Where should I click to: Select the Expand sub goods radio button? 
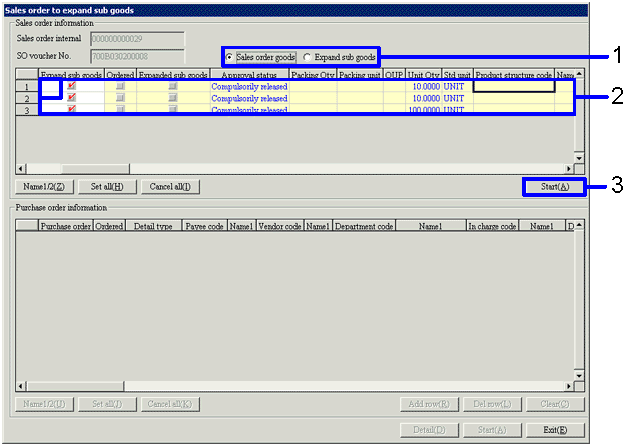click(307, 58)
